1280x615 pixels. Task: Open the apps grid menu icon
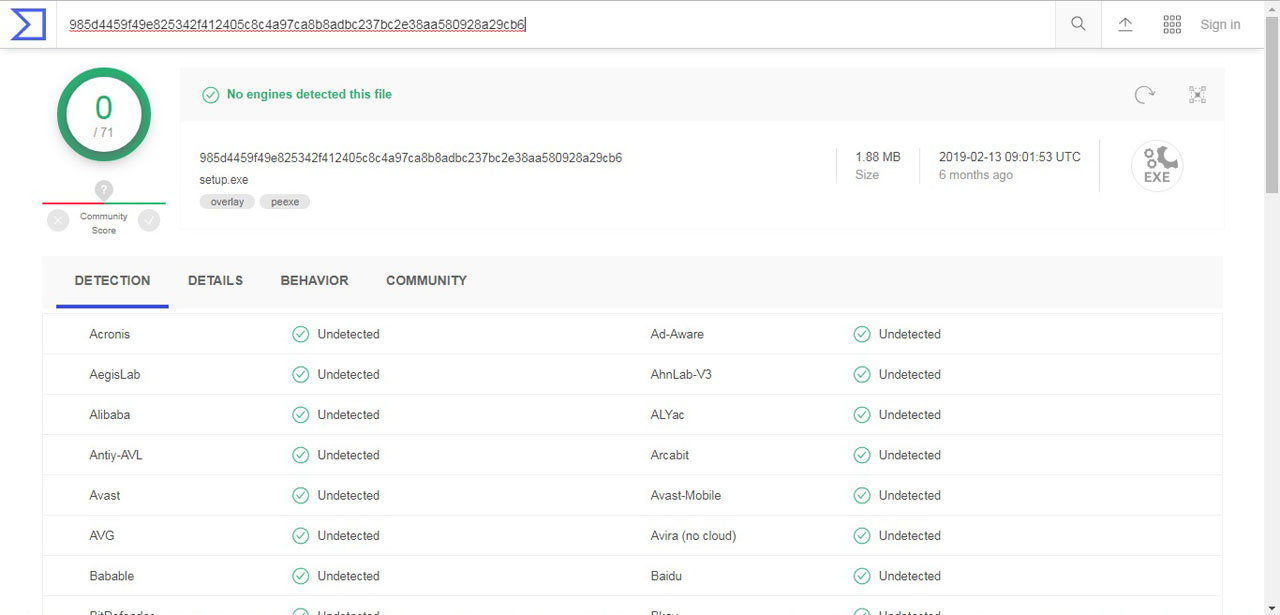tap(1172, 24)
